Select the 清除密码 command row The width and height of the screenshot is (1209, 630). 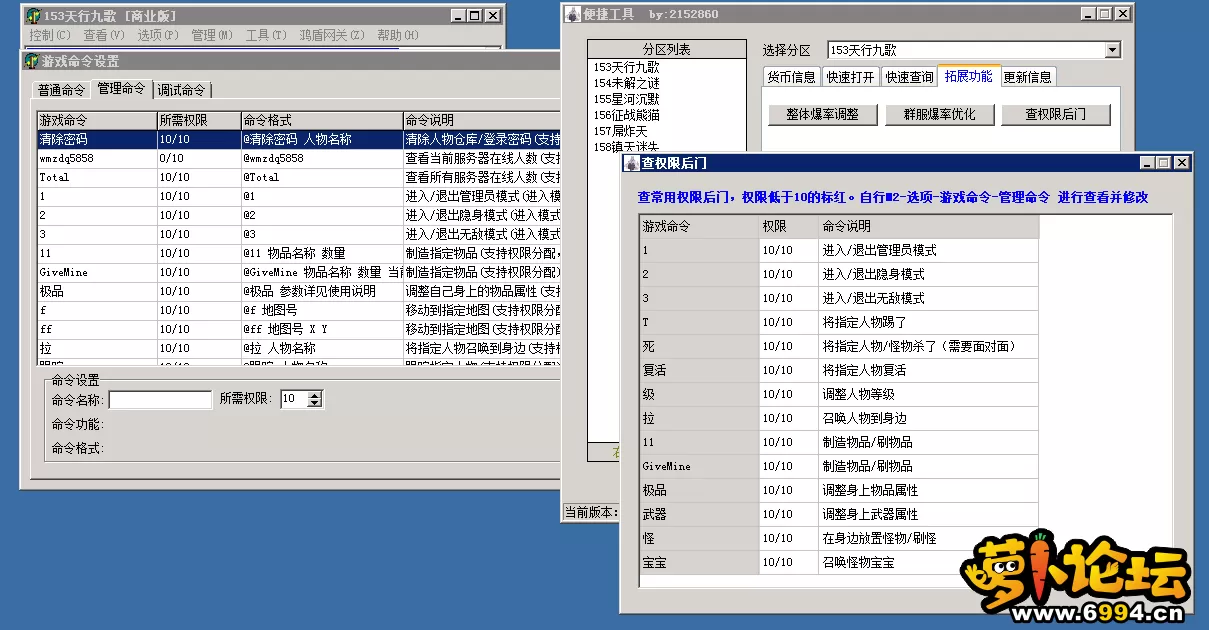tap(298, 140)
